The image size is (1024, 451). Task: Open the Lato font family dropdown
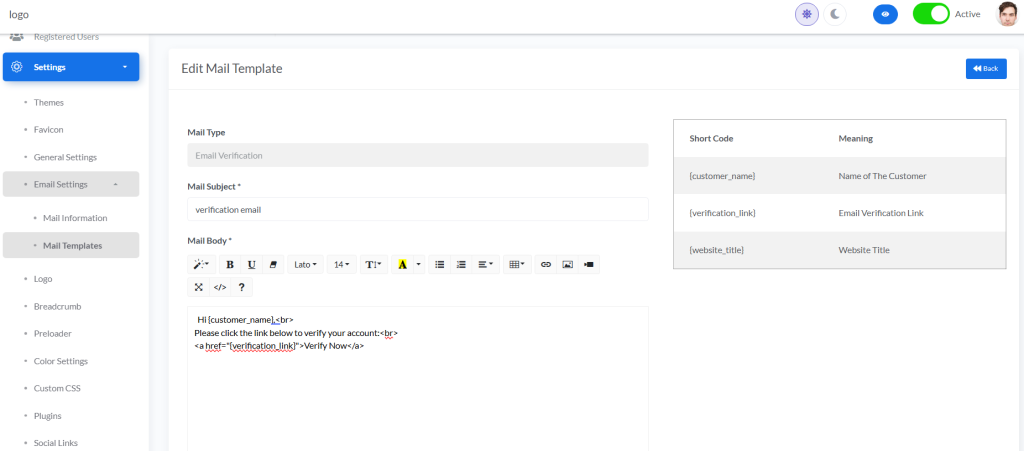(x=305, y=264)
